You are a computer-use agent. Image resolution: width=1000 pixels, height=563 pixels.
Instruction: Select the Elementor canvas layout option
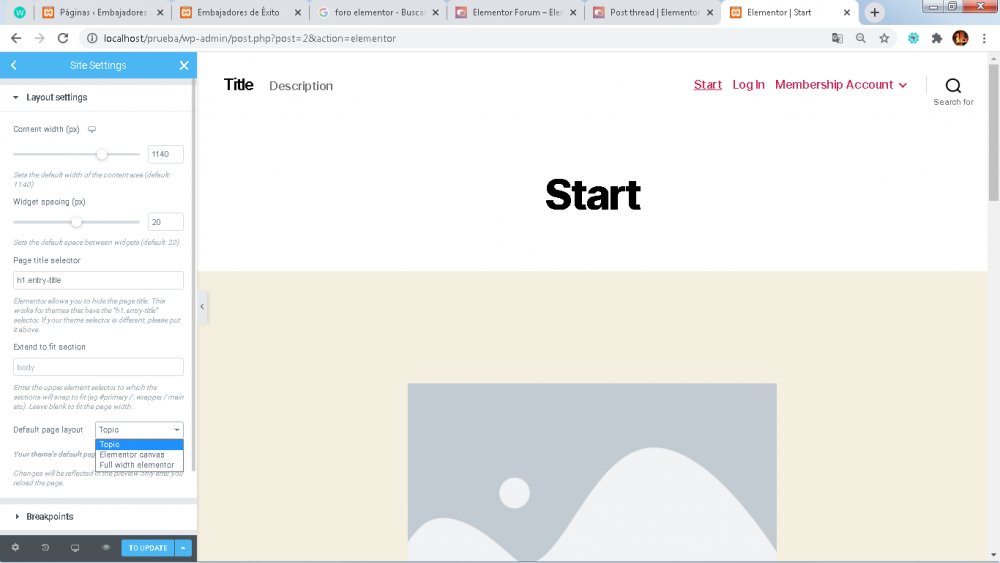coord(139,455)
